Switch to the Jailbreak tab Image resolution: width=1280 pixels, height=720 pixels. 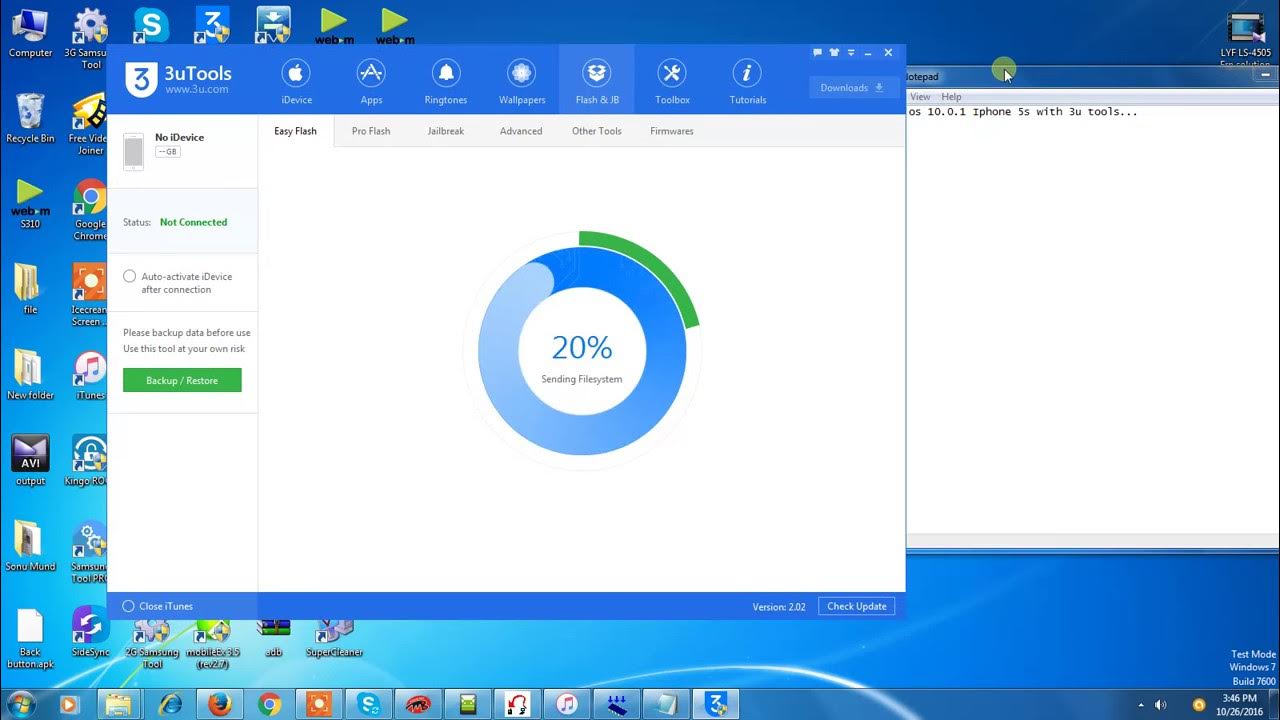click(446, 131)
